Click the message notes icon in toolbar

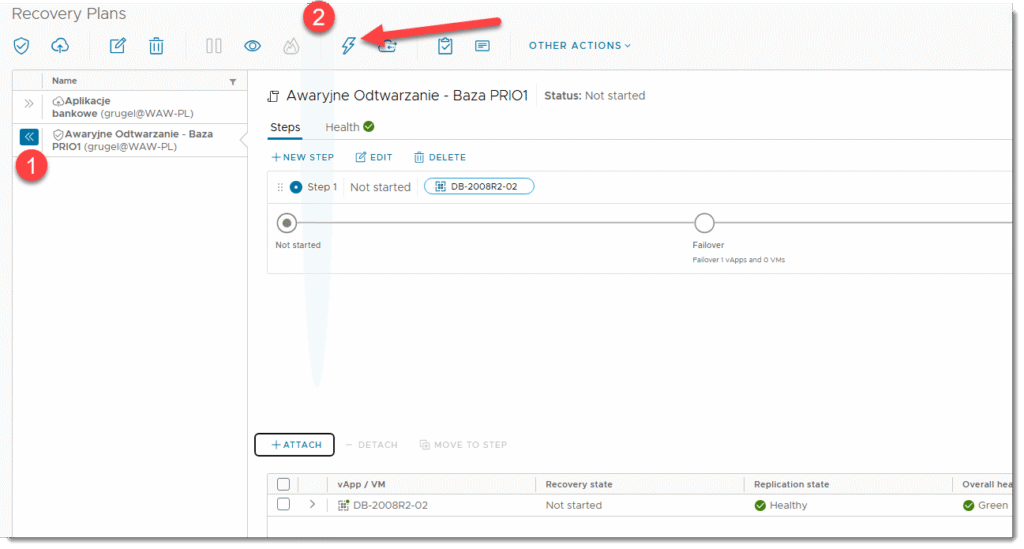(x=482, y=46)
